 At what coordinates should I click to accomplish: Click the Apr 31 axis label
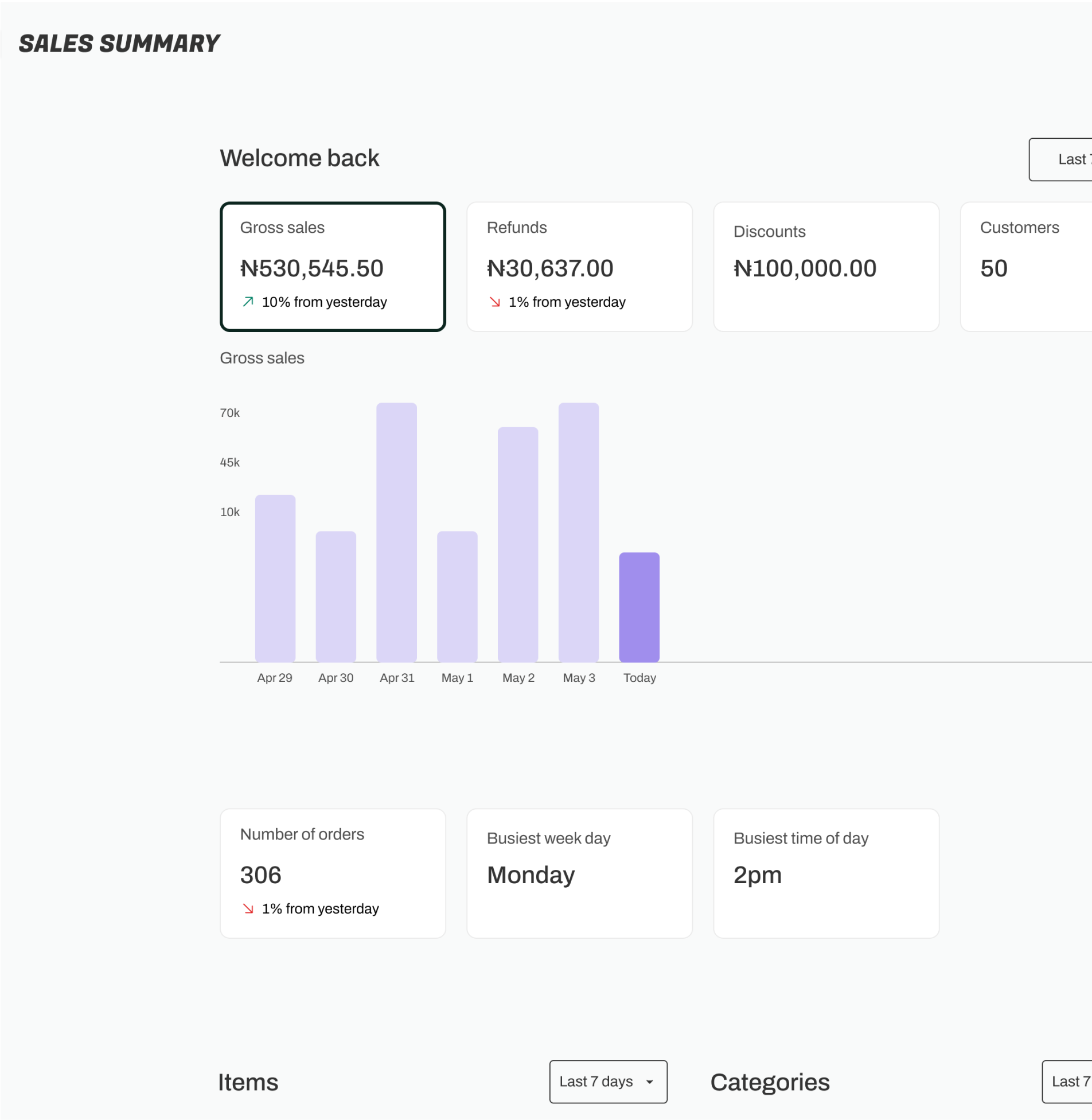[397, 678]
